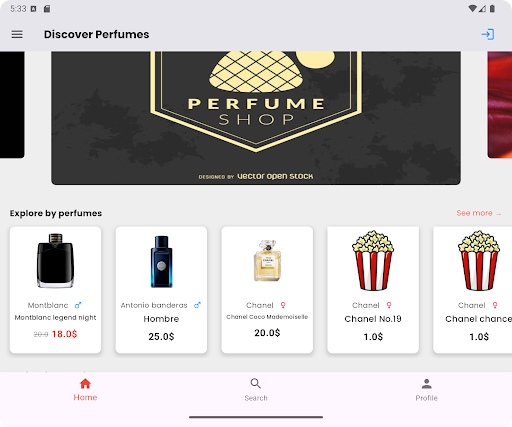The width and height of the screenshot is (512, 427).
Task: Select the Chanel No.19 popcorn image
Action: (x=373, y=260)
